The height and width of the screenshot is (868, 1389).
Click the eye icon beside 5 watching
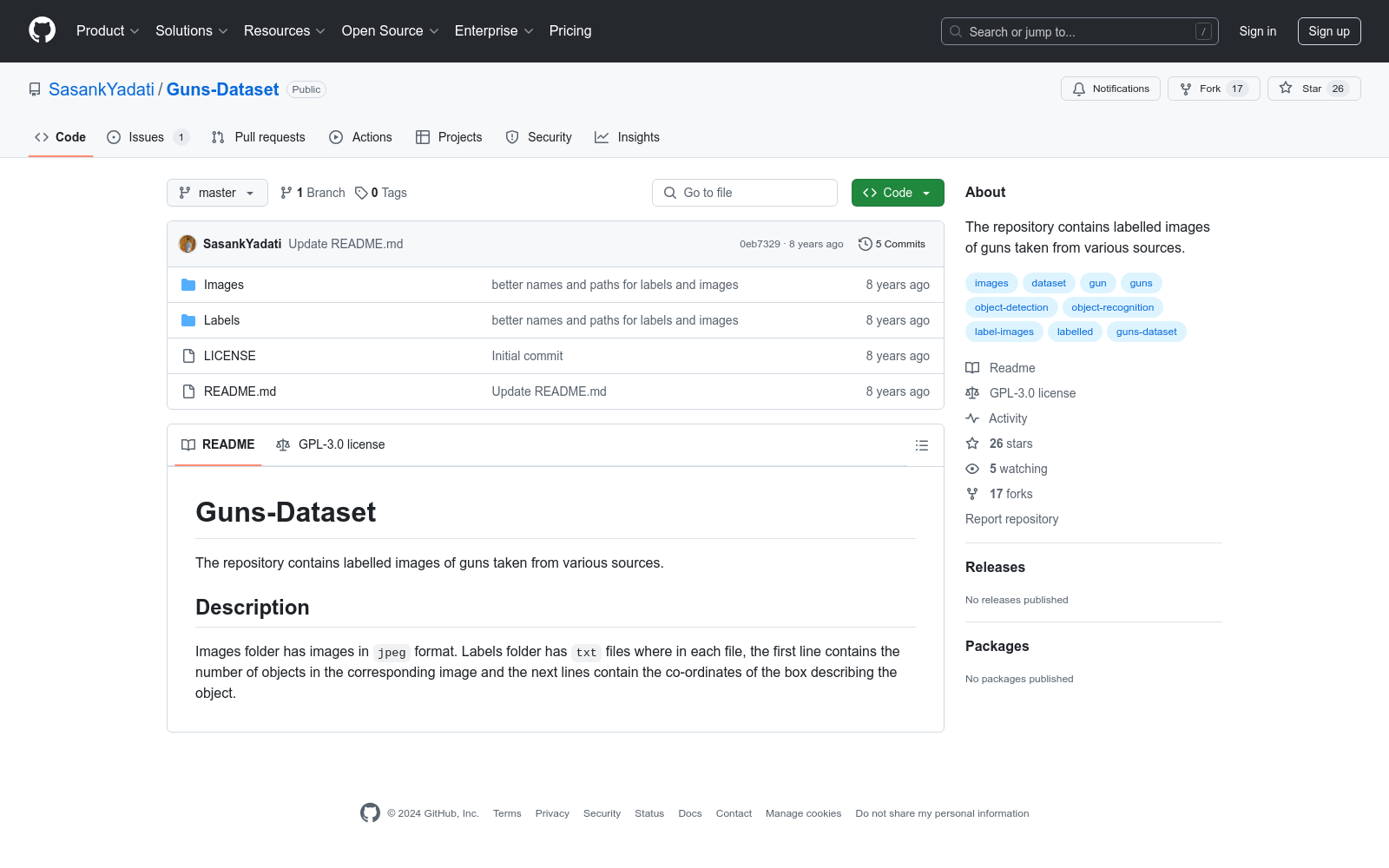[x=972, y=469]
